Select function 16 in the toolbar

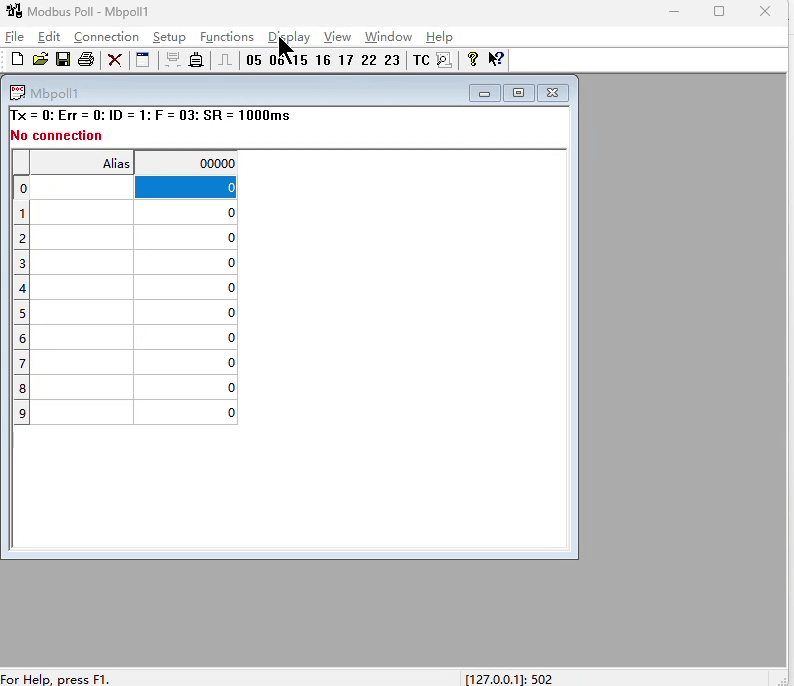point(322,60)
